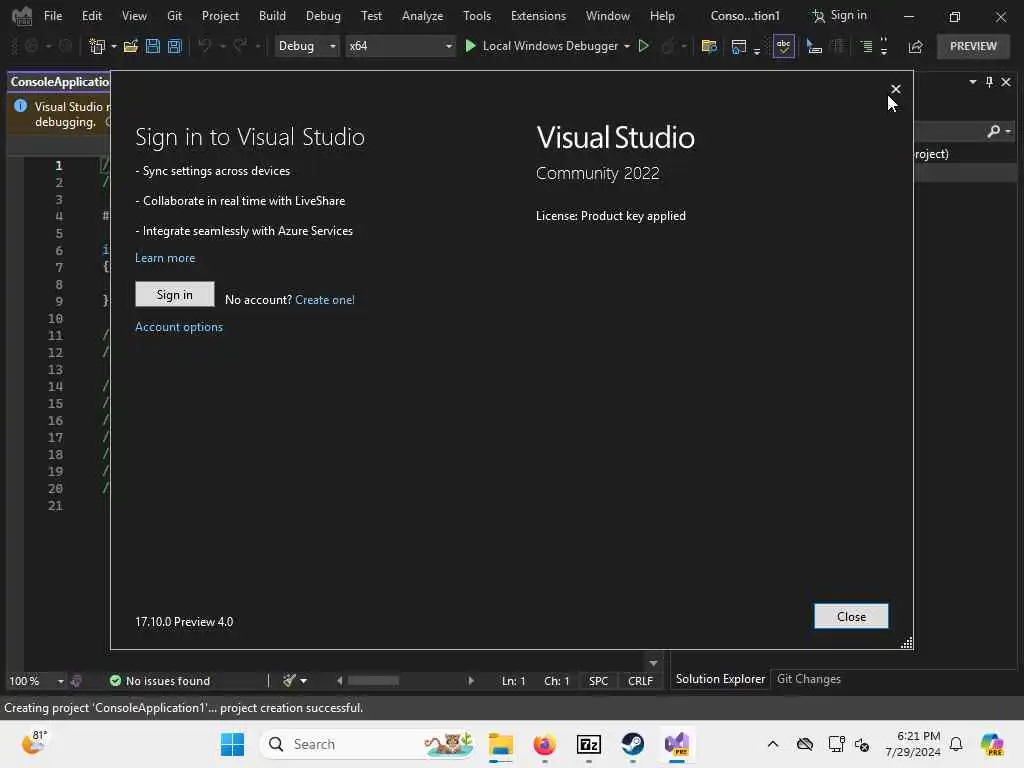Open 7-Zip from the taskbar
The width and height of the screenshot is (1024, 768).
tap(588, 744)
